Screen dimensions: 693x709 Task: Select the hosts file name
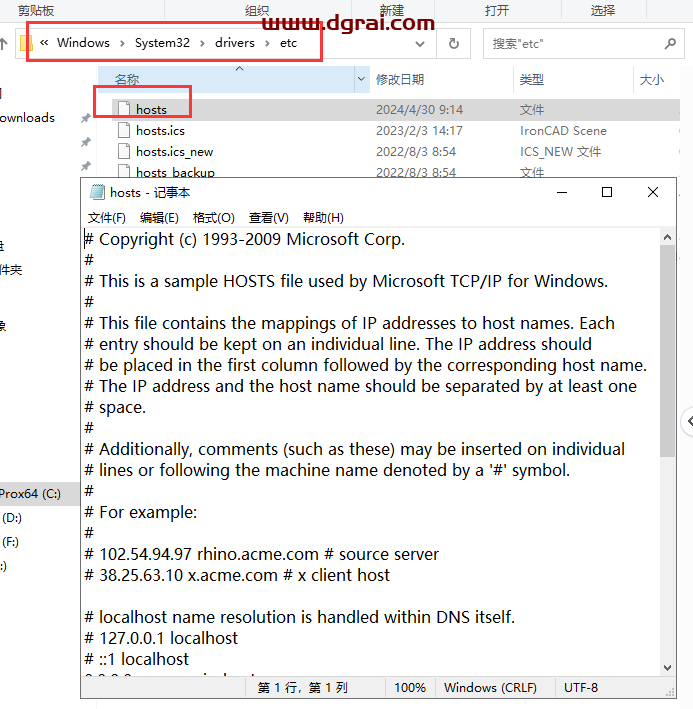point(151,109)
